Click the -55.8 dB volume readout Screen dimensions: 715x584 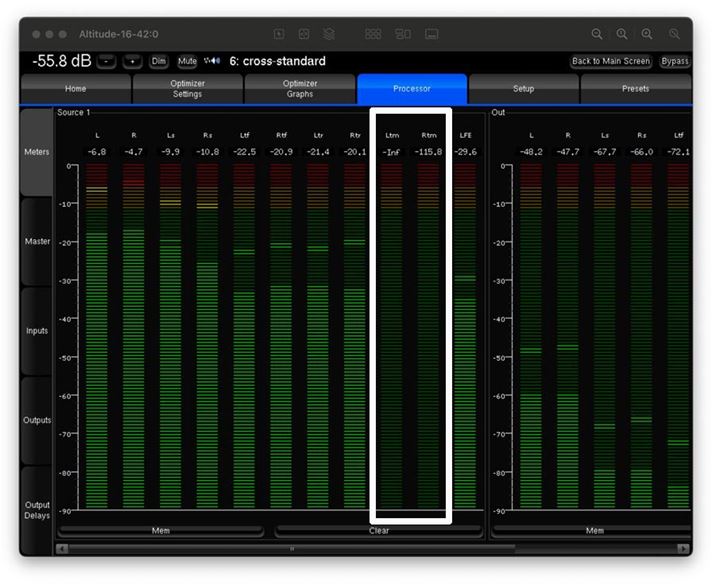62,61
